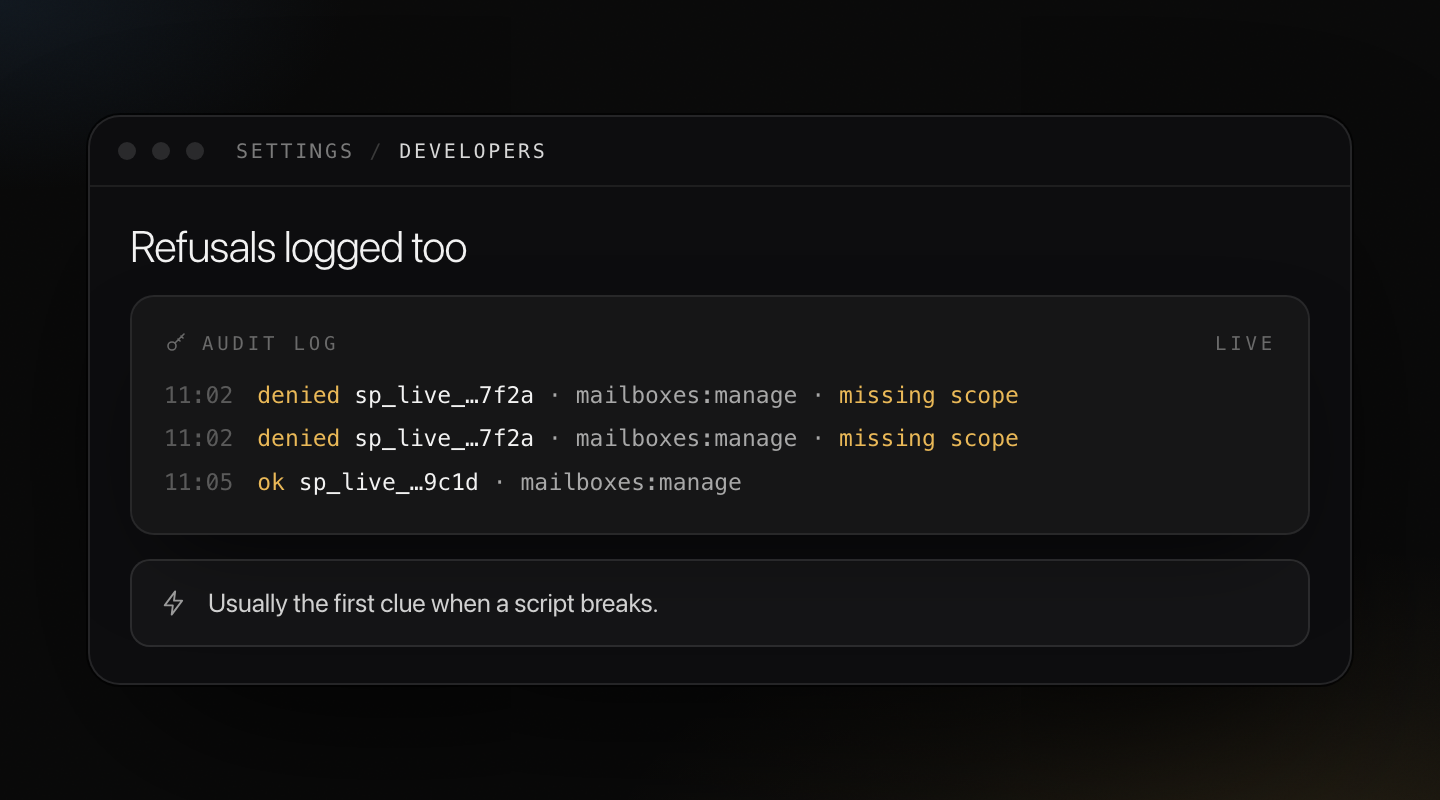
Task: Click the second window control dot
Action: click(x=161, y=151)
